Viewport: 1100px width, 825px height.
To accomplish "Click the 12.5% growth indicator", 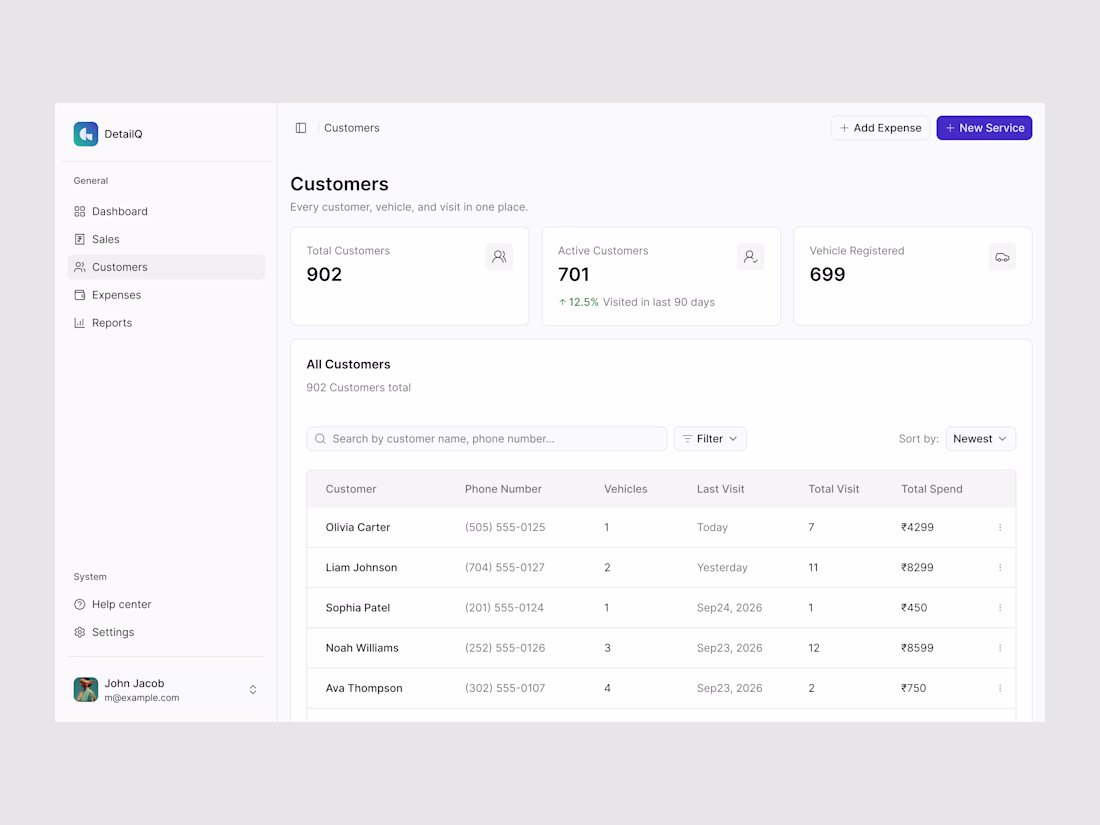I will (579, 302).
